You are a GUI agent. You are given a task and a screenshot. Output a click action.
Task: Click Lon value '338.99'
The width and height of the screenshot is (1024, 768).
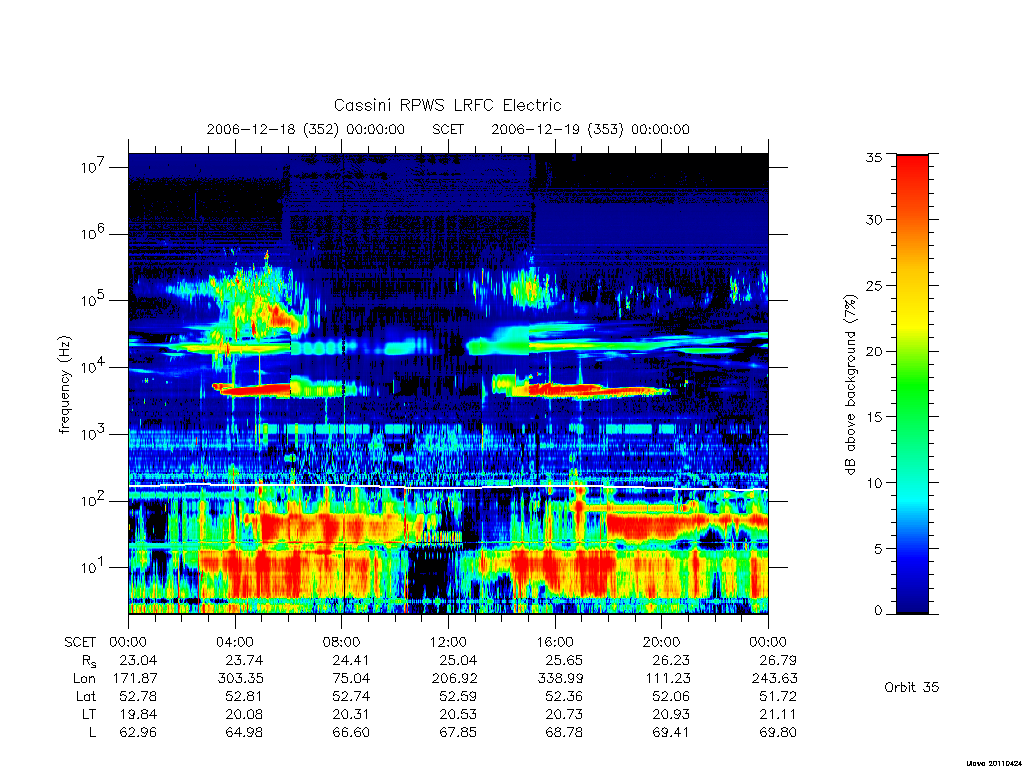(x=560, y=679)
